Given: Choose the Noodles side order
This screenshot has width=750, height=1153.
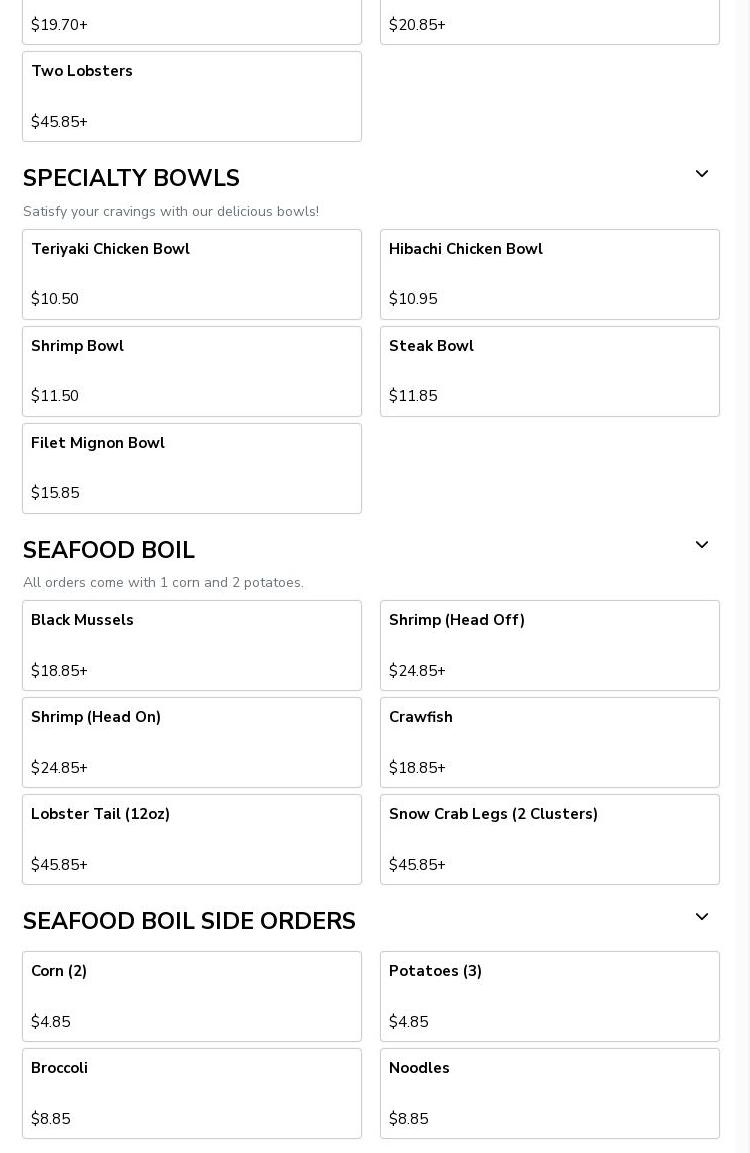Looking at the screenshot, I should tap(550, 1093).
